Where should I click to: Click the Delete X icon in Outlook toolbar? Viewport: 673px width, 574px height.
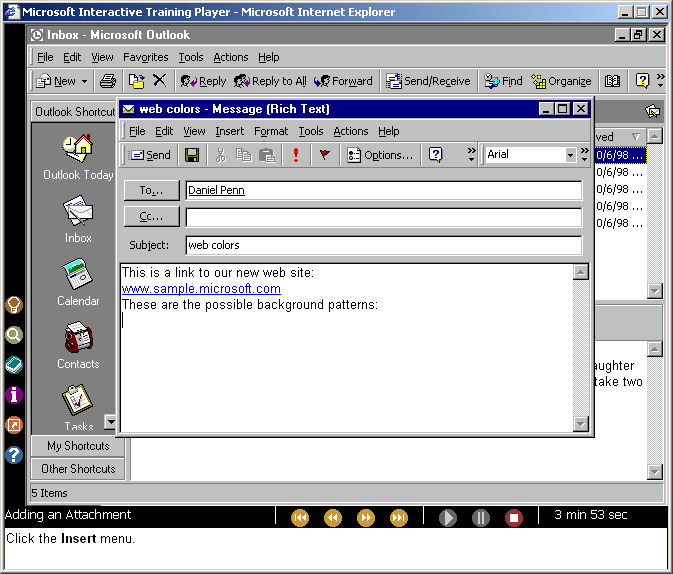[x=160, y=81]
